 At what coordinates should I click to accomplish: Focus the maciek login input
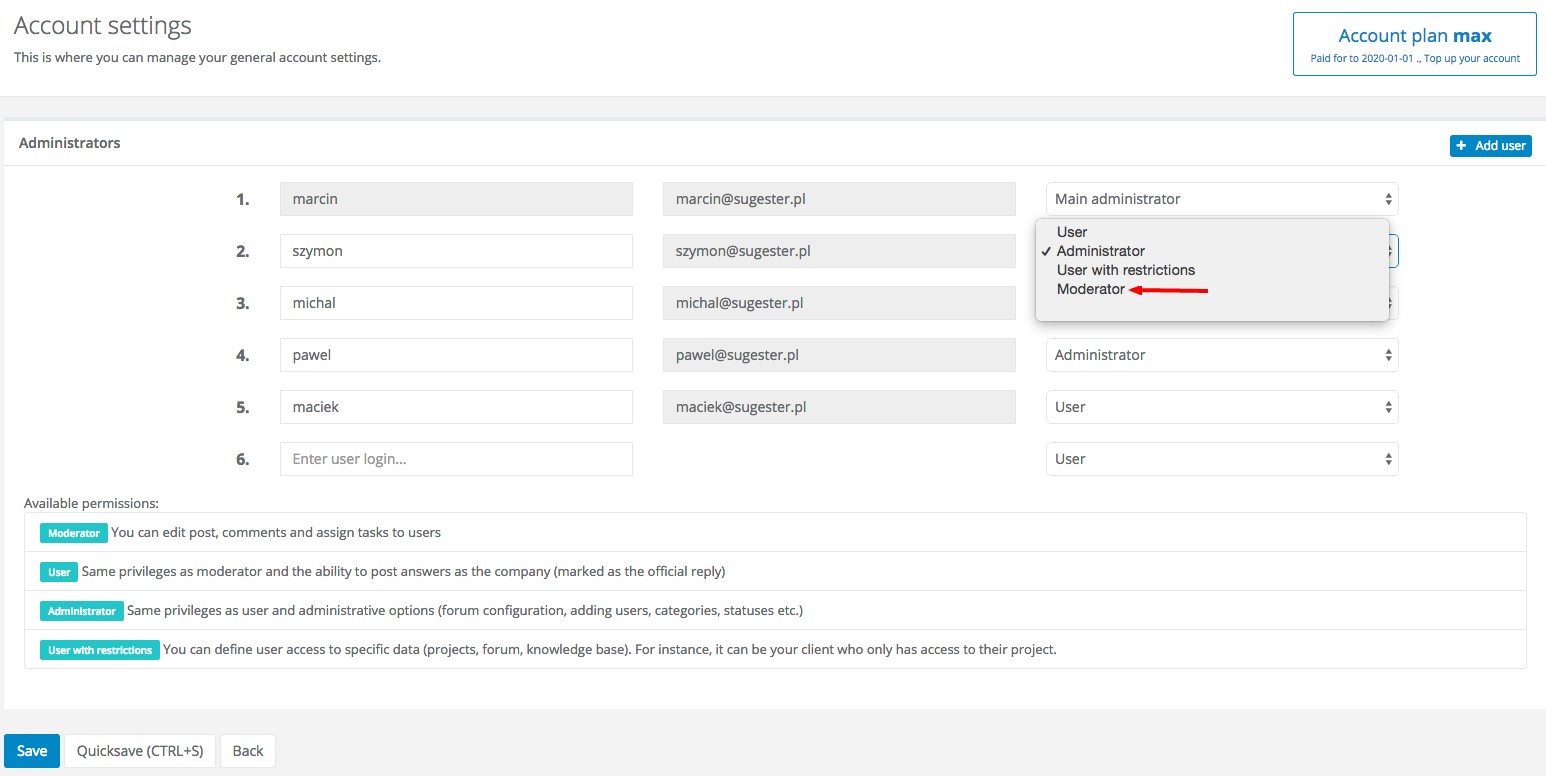[456, 407]
